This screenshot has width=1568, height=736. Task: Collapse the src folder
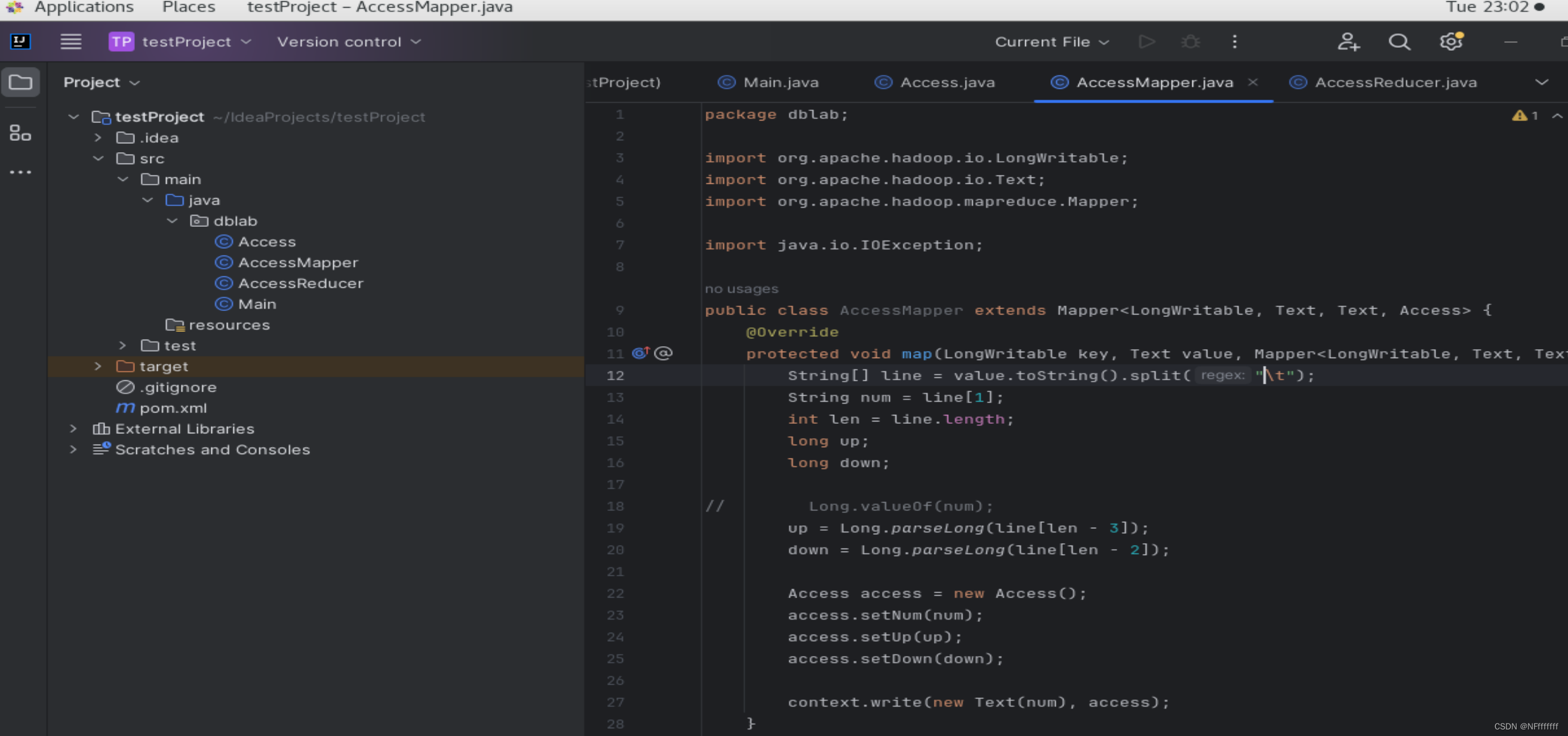98,158
